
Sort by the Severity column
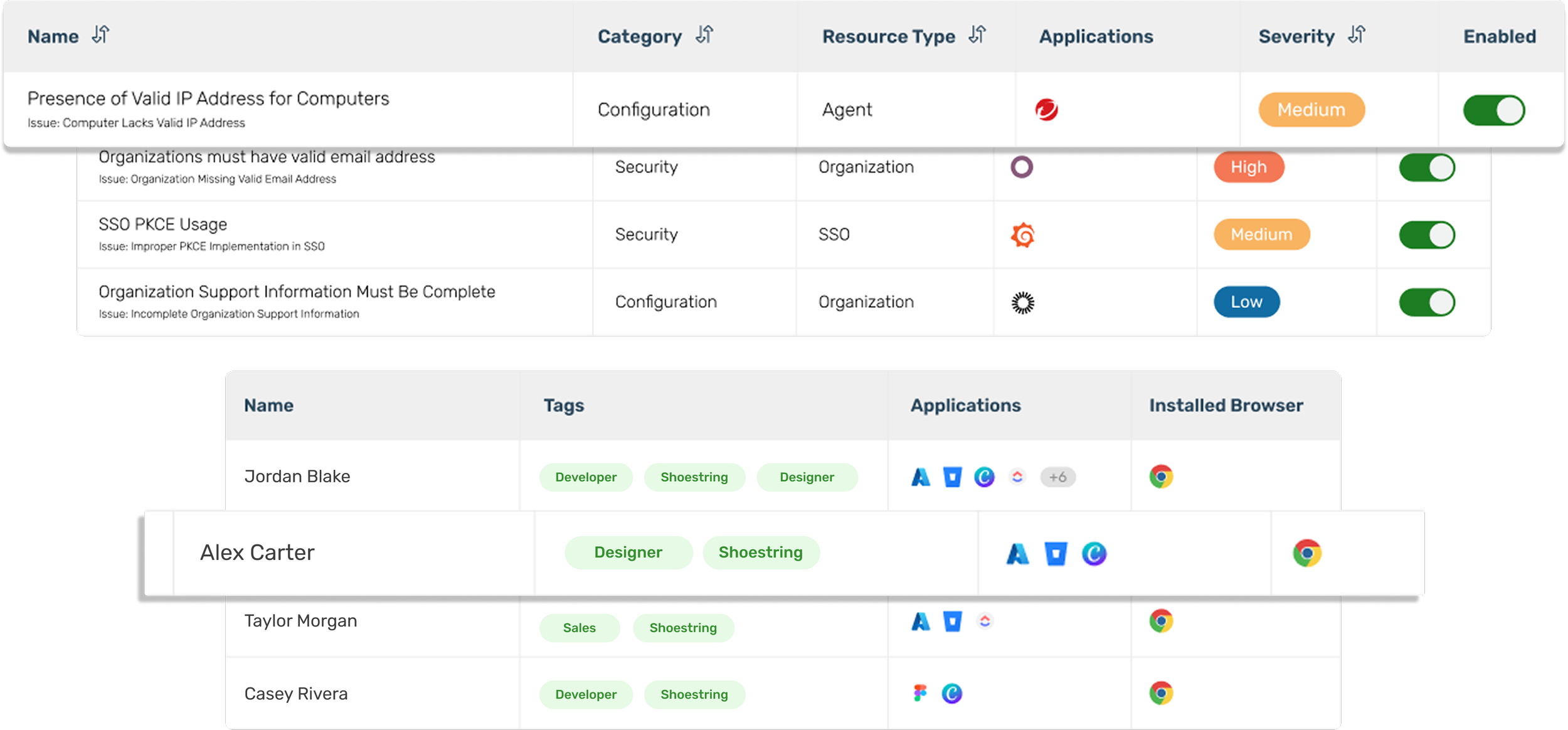pos(1357,35)
